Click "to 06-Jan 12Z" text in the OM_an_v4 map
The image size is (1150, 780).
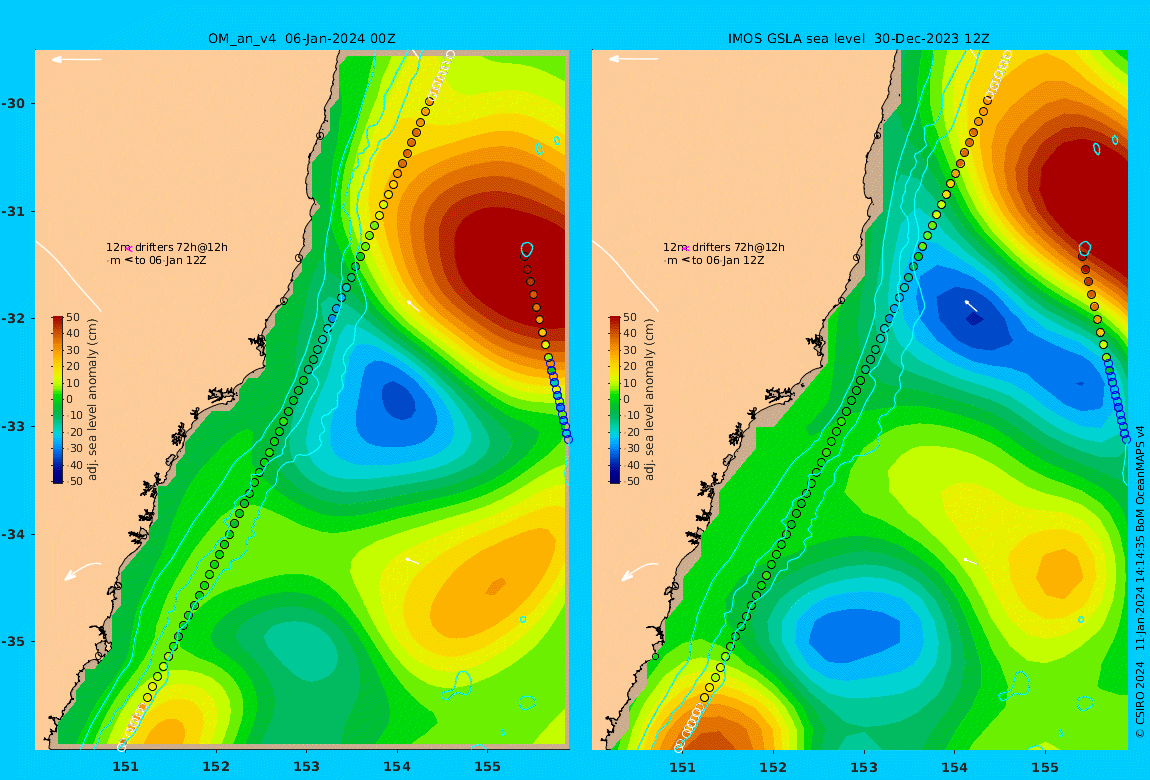(170, 260)
